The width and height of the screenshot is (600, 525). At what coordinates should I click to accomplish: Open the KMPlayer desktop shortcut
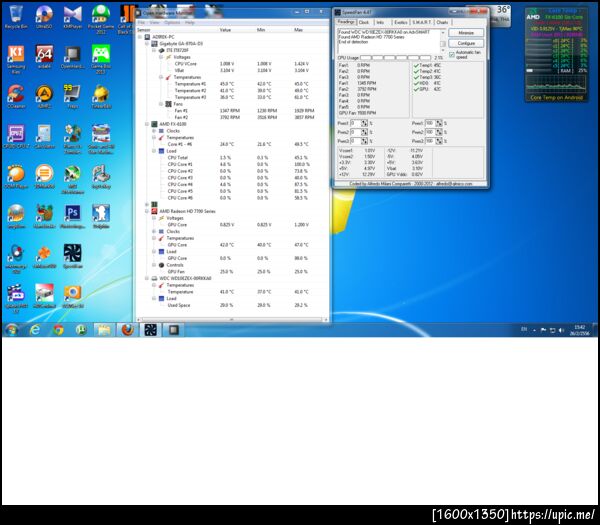pyautogui.click(x=72, y=15)
